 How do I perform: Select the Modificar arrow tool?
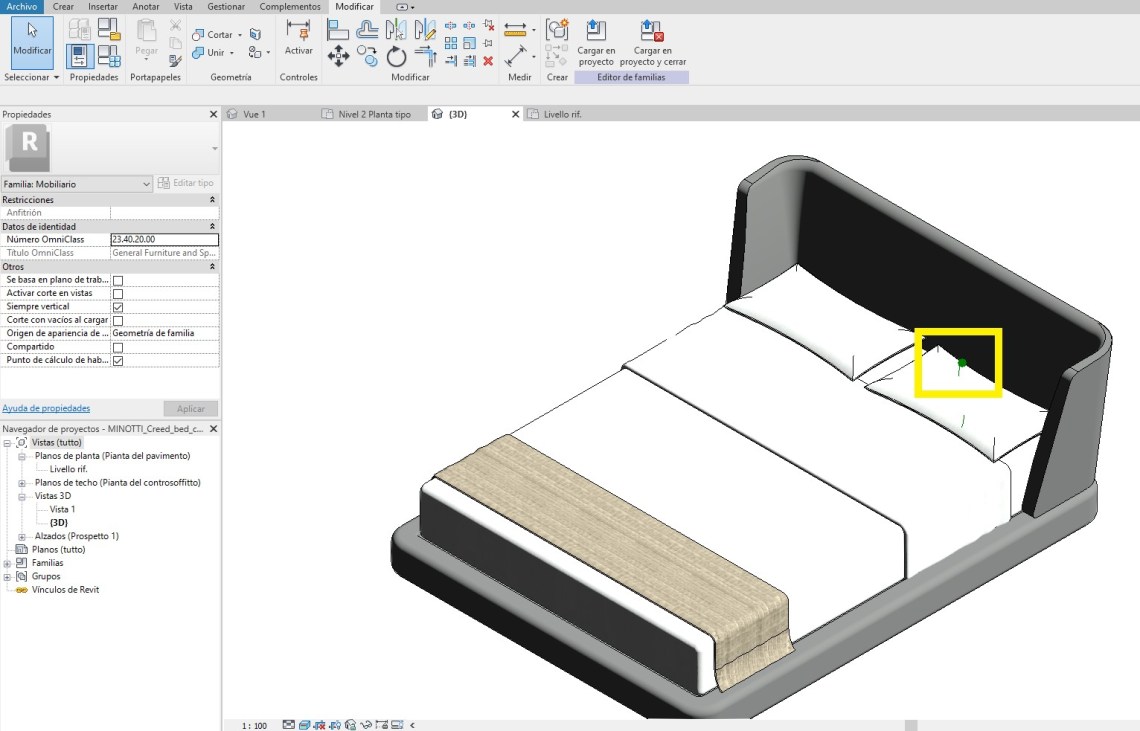coord(32,40)
